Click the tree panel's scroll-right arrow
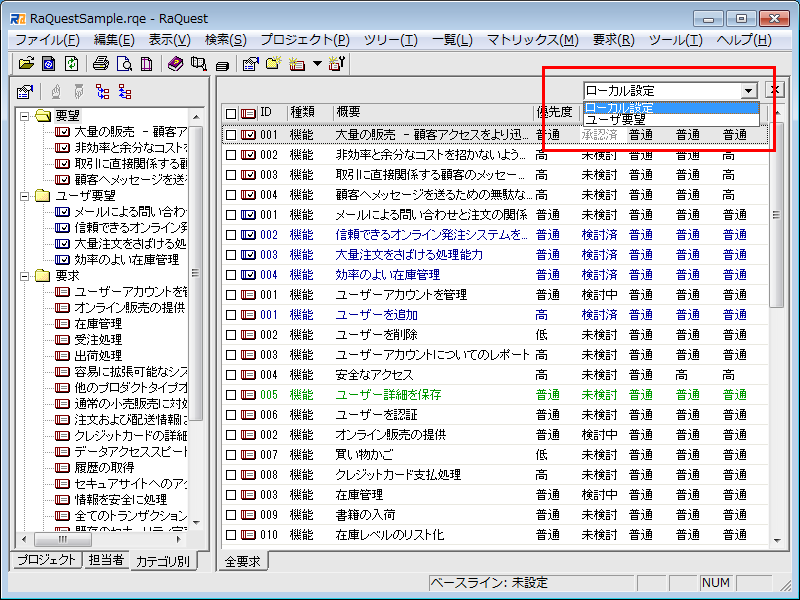This screenshot has height=600, width=800. tap(179, 539)
